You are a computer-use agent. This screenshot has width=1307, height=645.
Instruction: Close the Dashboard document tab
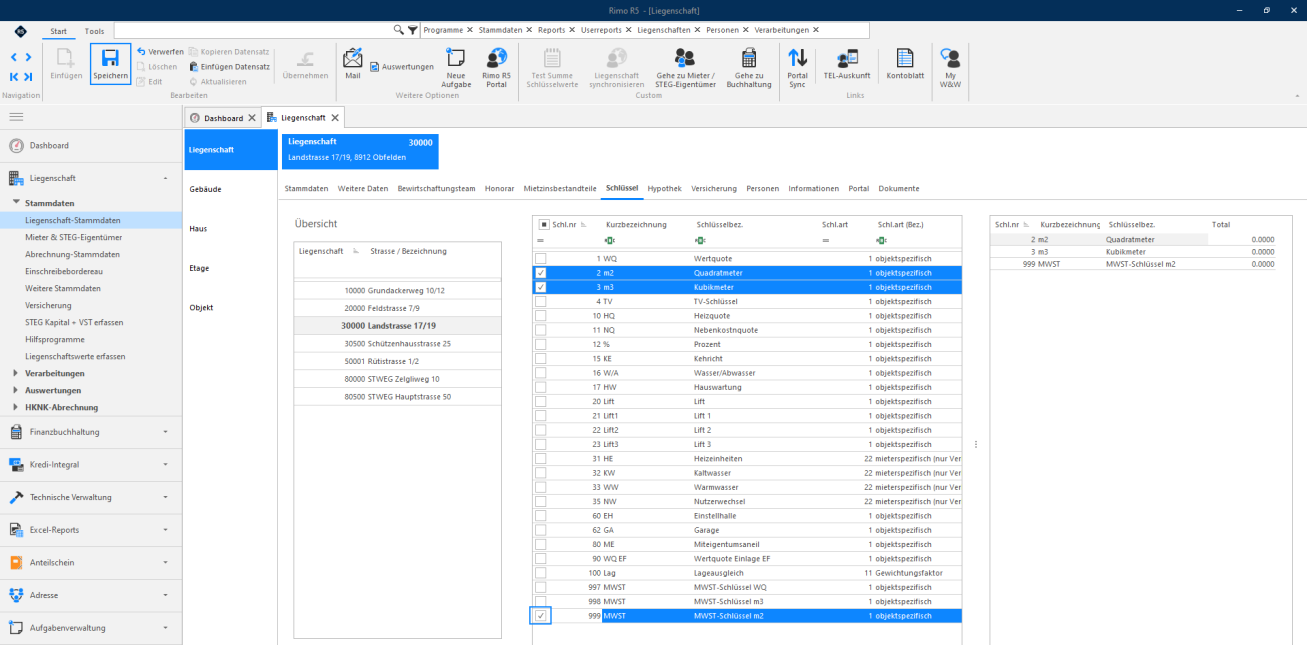tap(252, 118)
